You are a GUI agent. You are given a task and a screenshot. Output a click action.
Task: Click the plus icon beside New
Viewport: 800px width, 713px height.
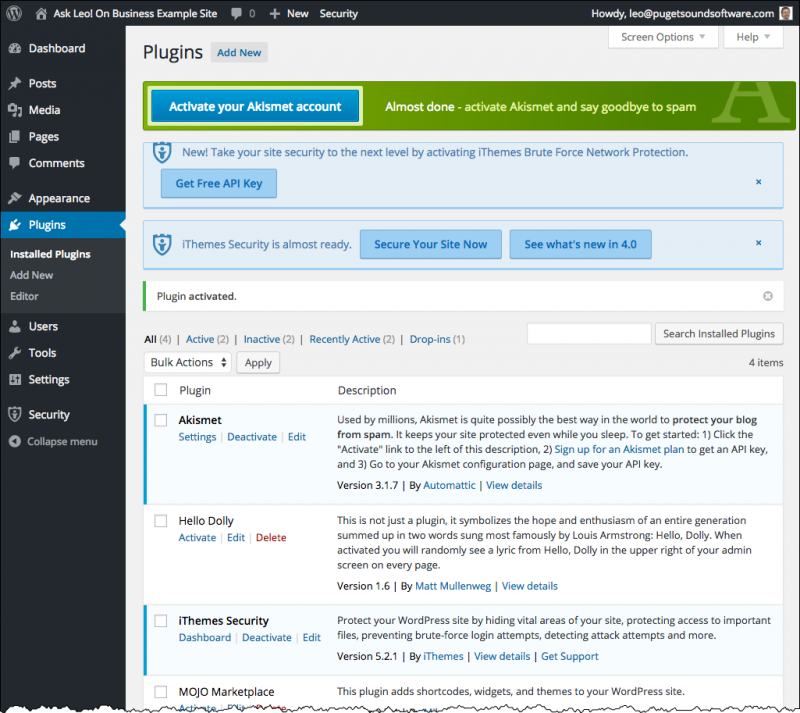(x=274, y=14)
